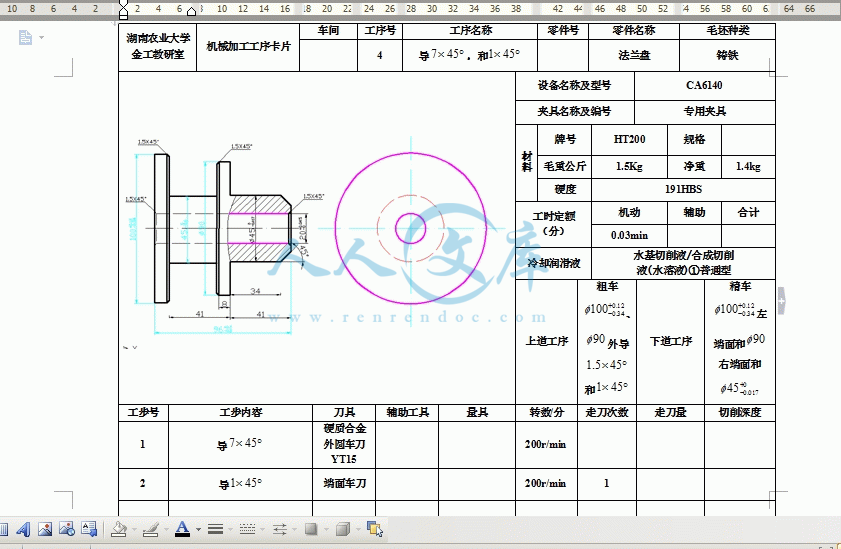Expand the dash style dropdown arrow
The width and height of the screenshot is (841, 549).
coord(262,530)
